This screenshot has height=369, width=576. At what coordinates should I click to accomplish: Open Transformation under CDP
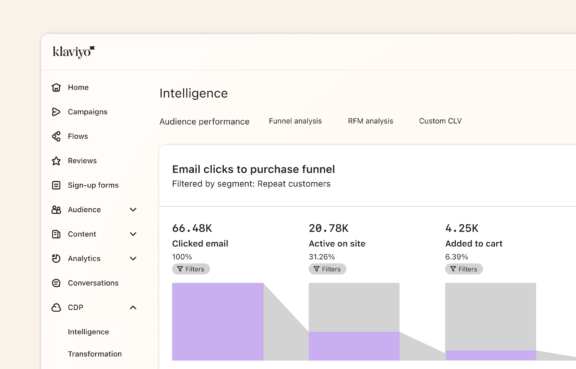(x=95, y=354)
